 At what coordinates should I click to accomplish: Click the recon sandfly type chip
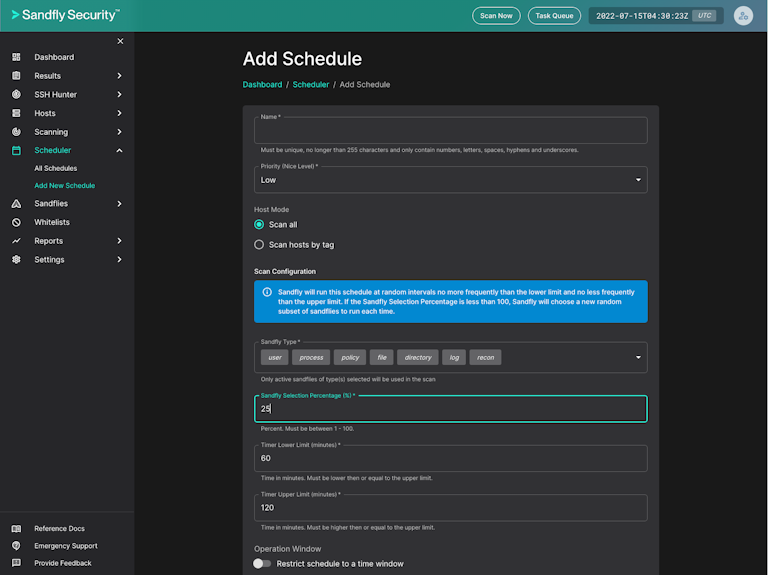[x=485, y=358]
